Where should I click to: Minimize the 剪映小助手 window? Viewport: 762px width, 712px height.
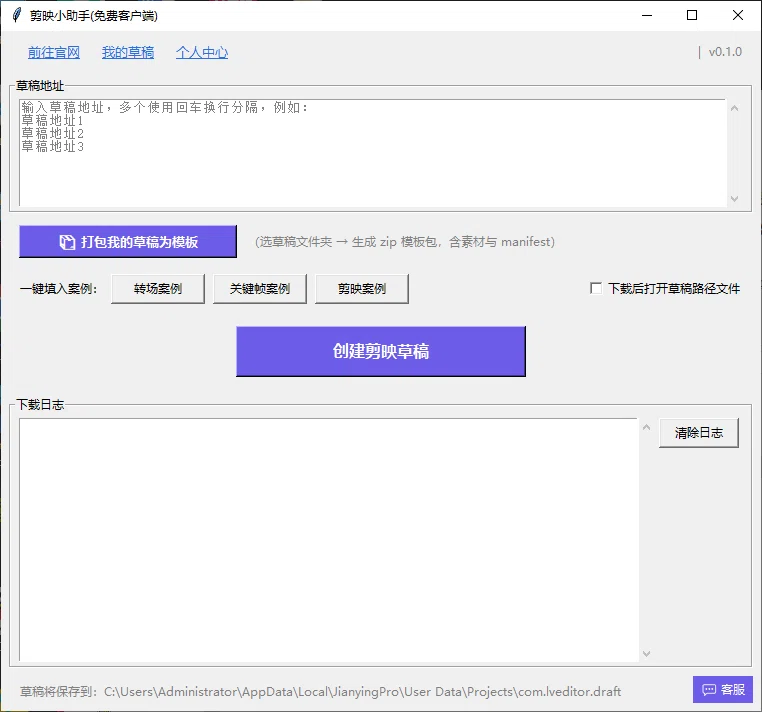pyautogui.click(x=647, y=16)
